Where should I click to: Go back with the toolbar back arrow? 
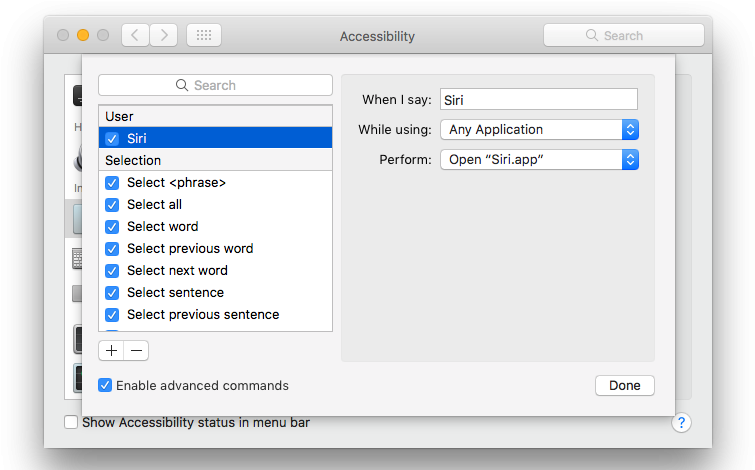tap(135, 35)
